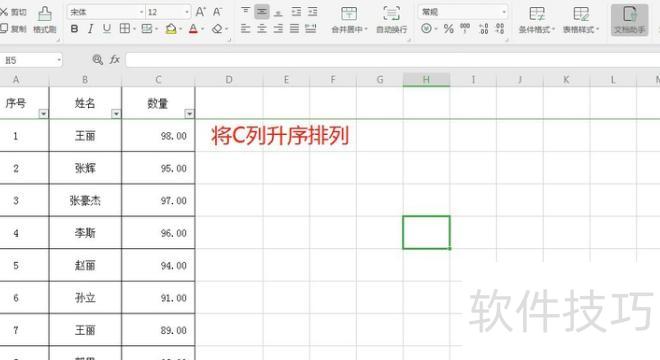Open fill color dropdown arrow
The width and height of the screenshot is (660, 360).
(181, 29)
